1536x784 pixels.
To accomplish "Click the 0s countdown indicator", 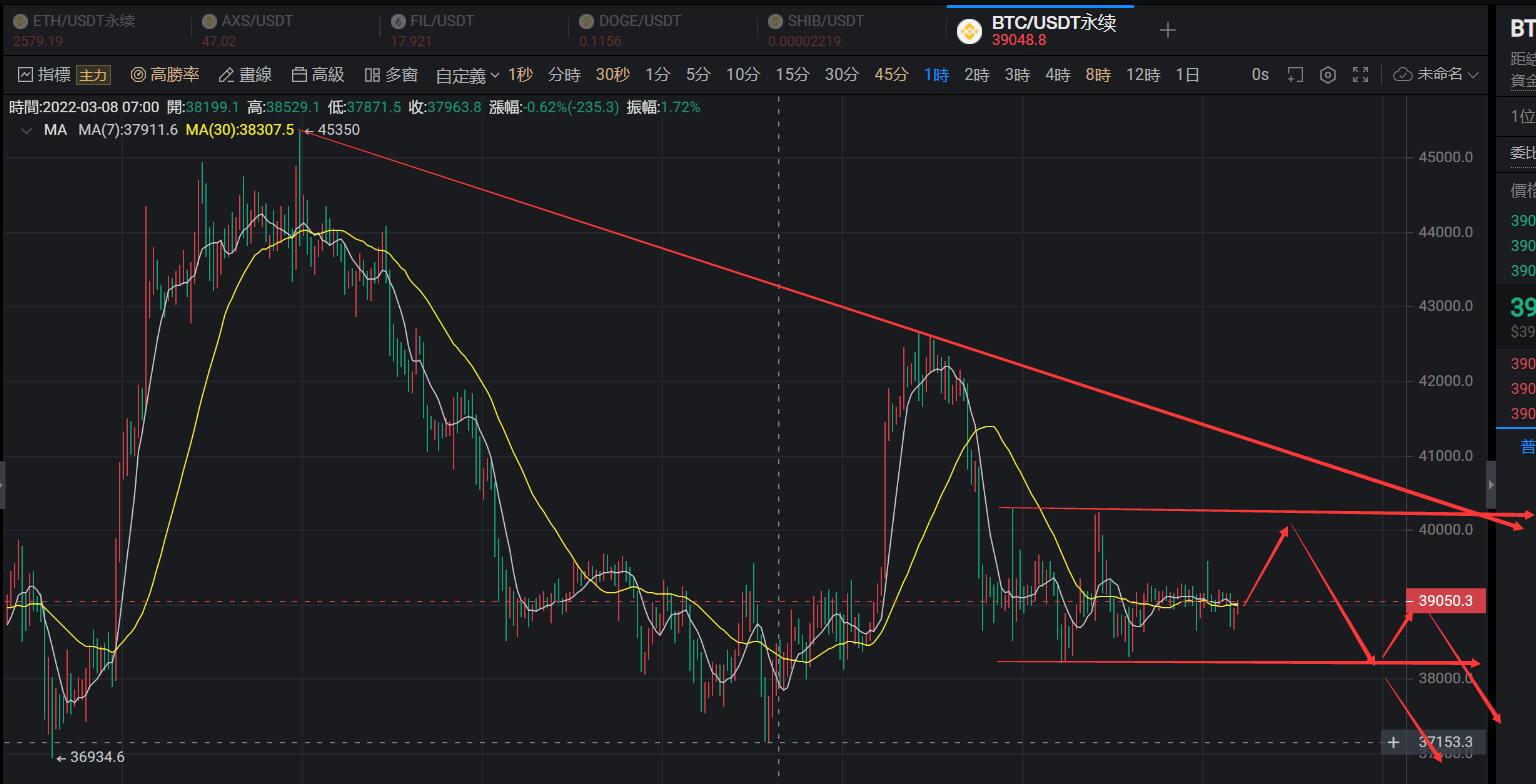I will (1260, 75).
